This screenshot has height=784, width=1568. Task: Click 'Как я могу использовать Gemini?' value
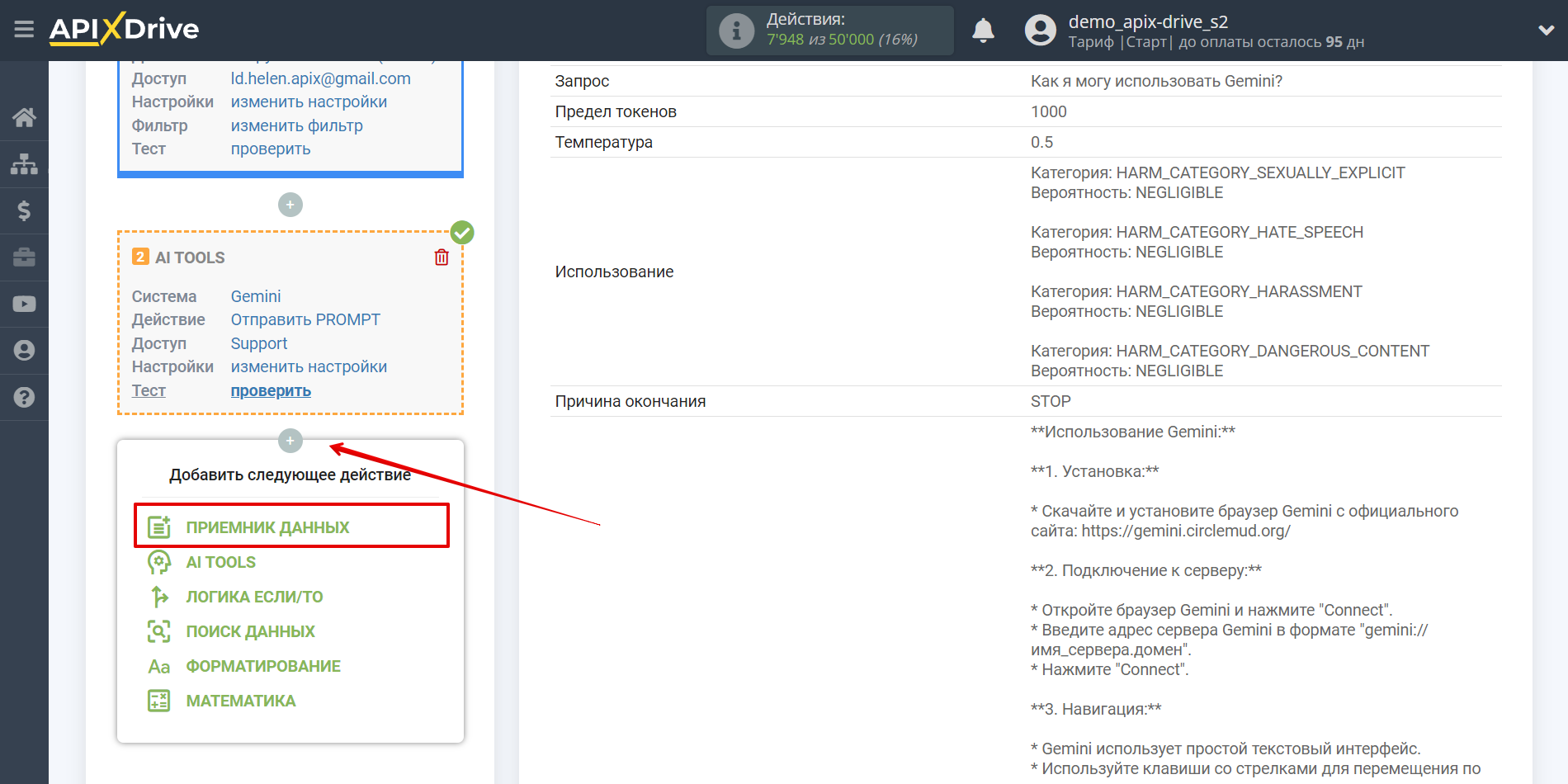(1156, 81)
